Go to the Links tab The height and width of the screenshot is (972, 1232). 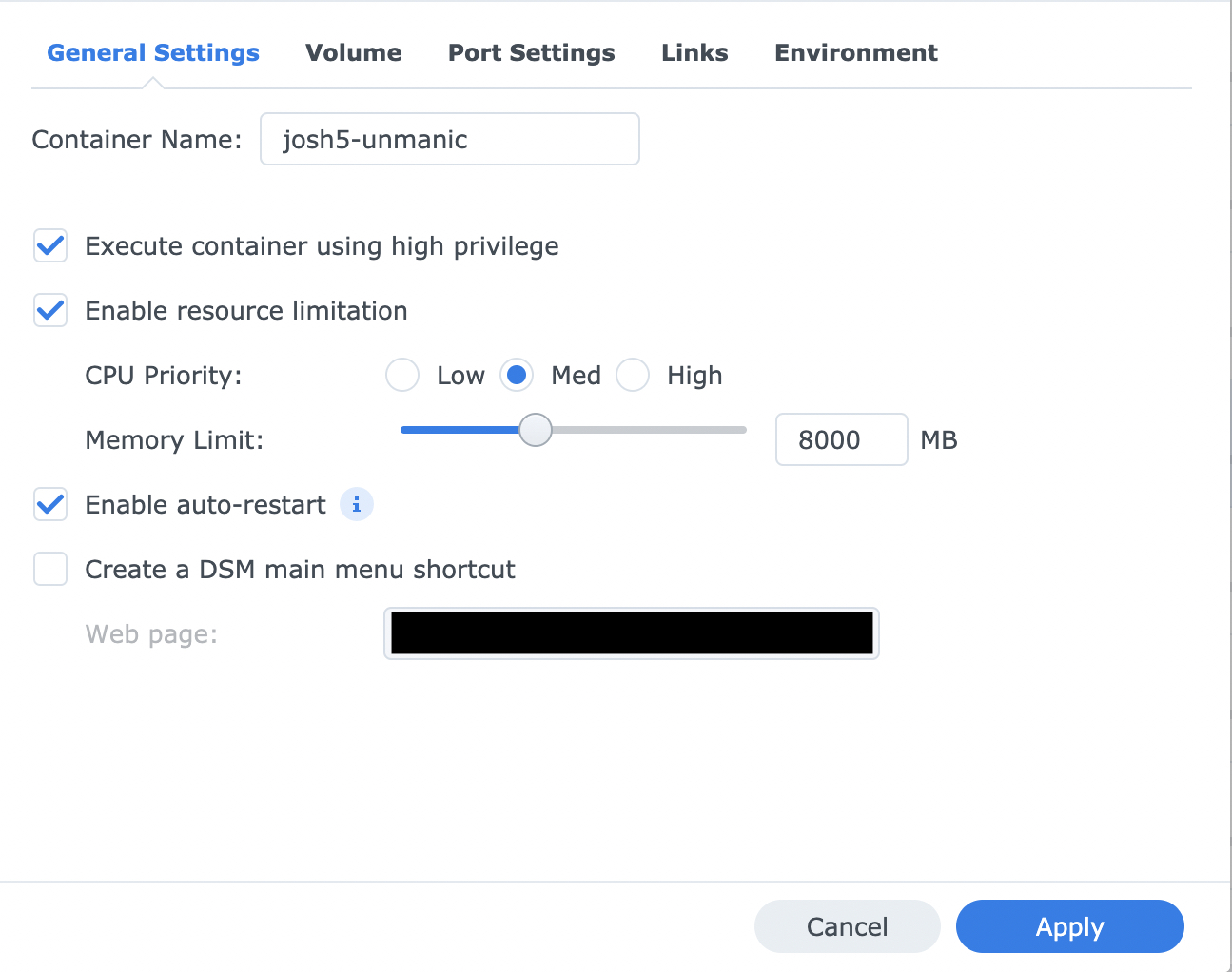(x=694, y=53)
